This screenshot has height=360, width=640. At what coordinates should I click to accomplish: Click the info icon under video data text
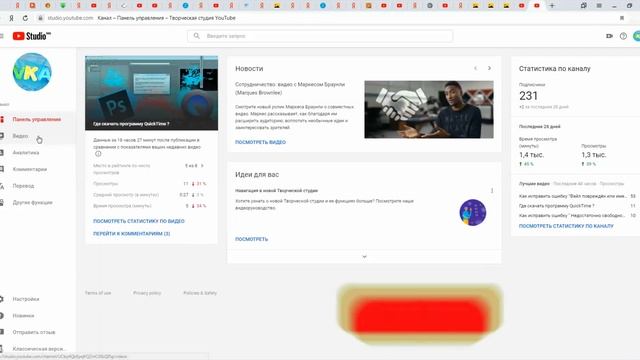coord(98,154)
